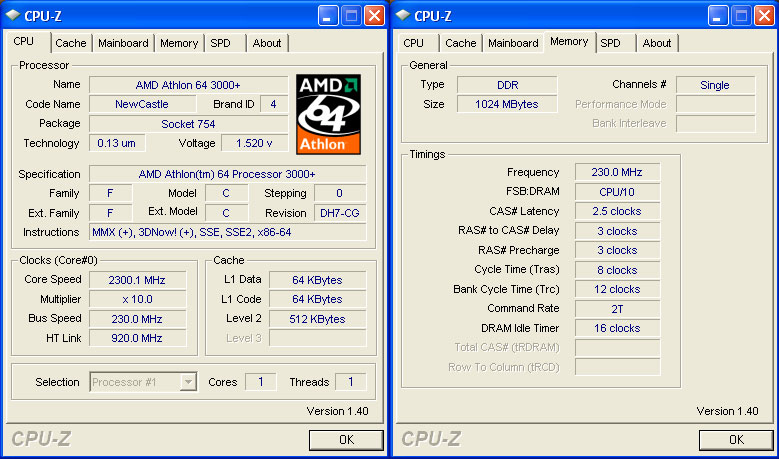Click the Level 2 value 512 KBytes
The height and width of the screenshot is (459, 779).
(317, 319)
